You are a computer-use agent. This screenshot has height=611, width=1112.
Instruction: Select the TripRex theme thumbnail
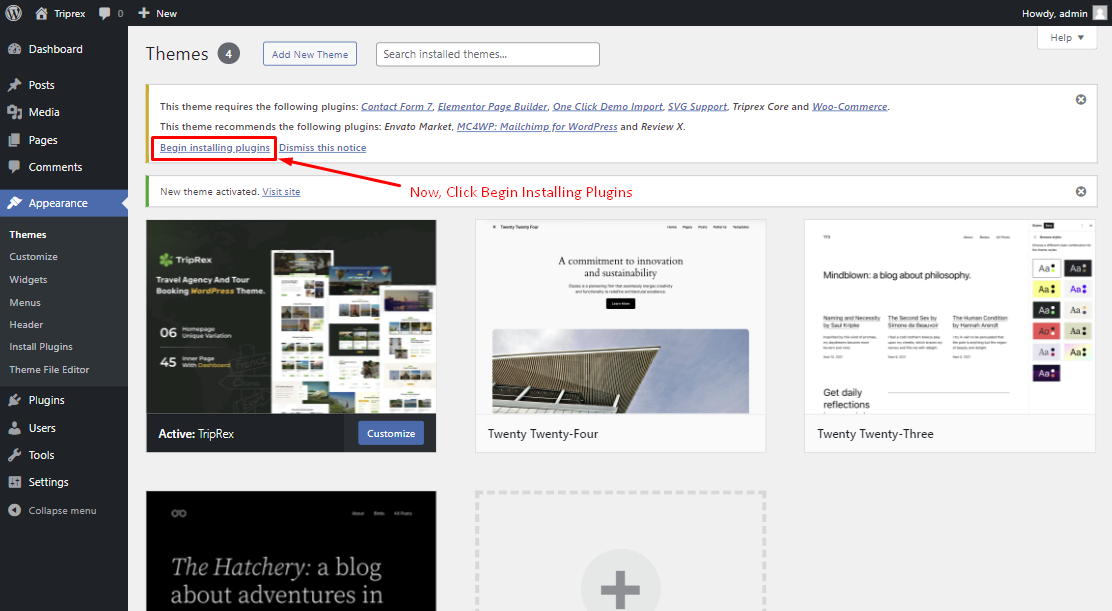tap(291, 317)
